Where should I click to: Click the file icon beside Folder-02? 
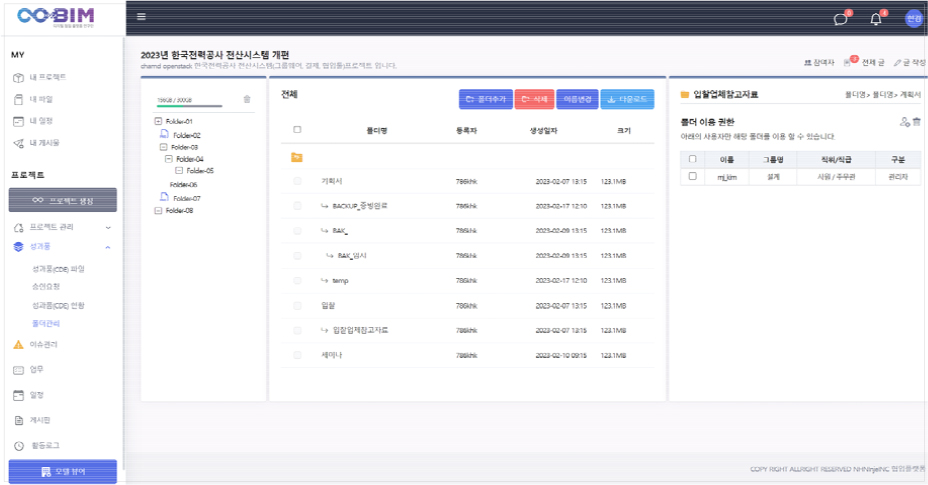click(165, 134)
